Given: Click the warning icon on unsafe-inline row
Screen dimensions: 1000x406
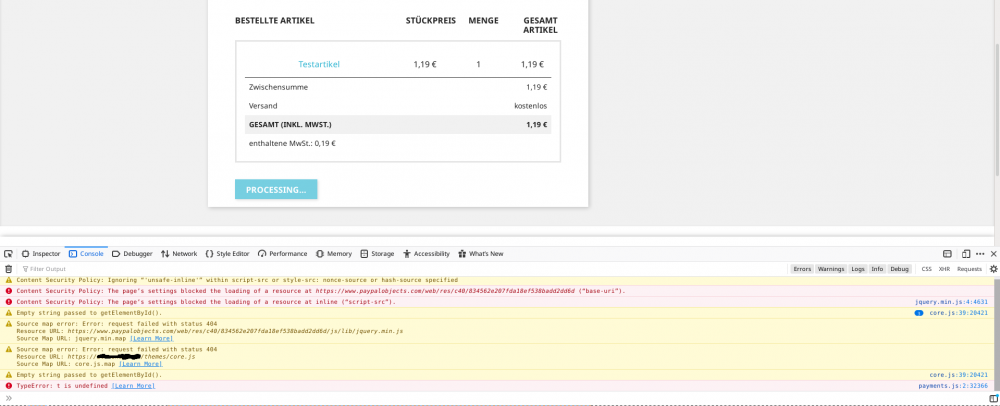Looking at the screenshot, I should coord(9,280).
